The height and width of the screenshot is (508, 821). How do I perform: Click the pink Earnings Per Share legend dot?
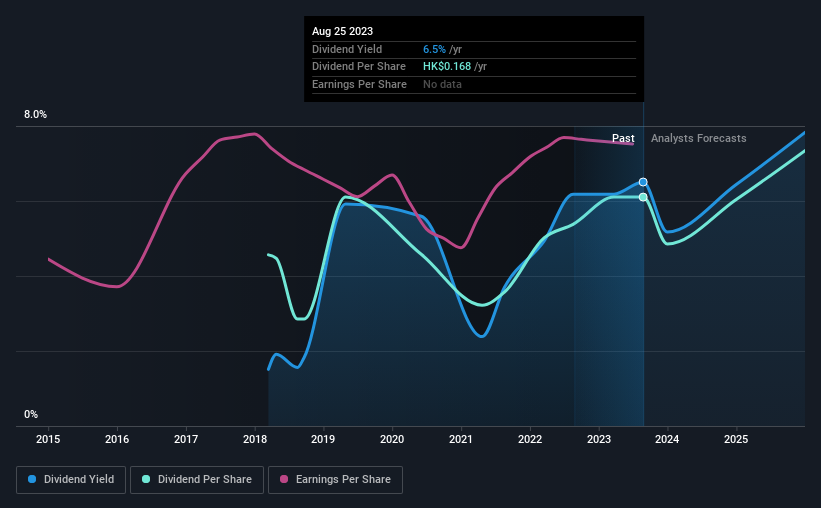[284, 479]
